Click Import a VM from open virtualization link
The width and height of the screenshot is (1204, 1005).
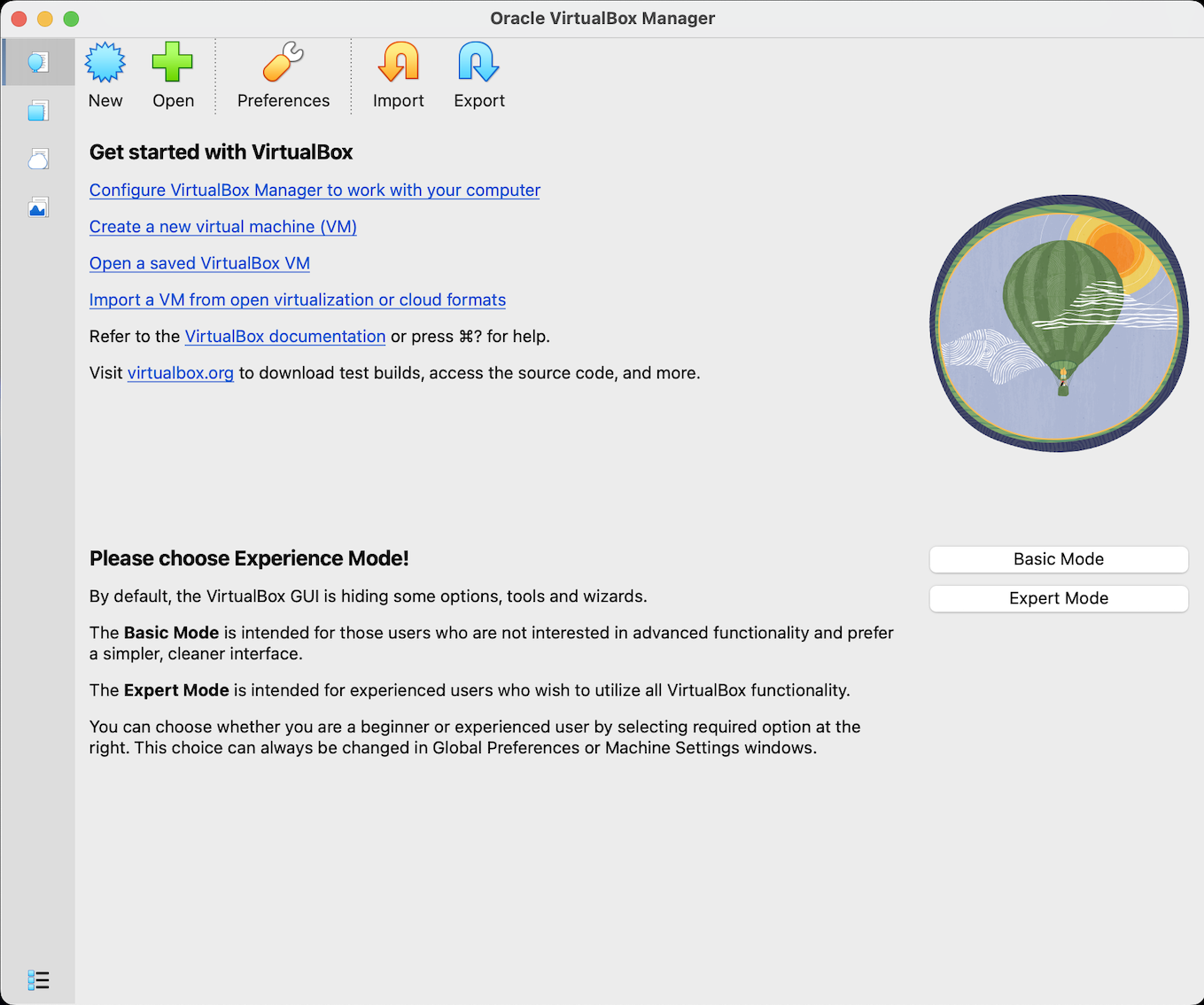point(298,300)
